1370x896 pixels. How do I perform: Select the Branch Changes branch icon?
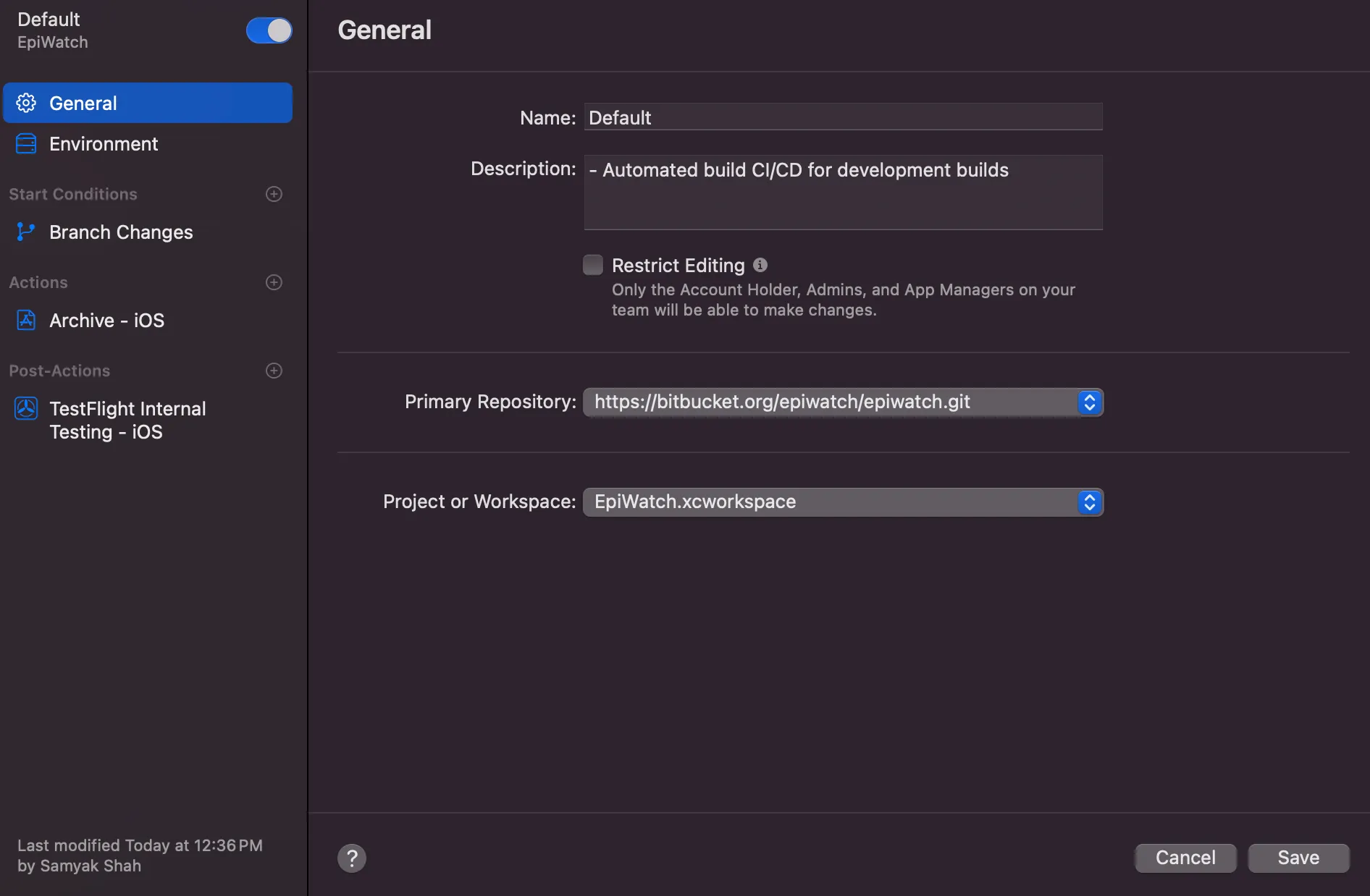[x=26, y=232]
